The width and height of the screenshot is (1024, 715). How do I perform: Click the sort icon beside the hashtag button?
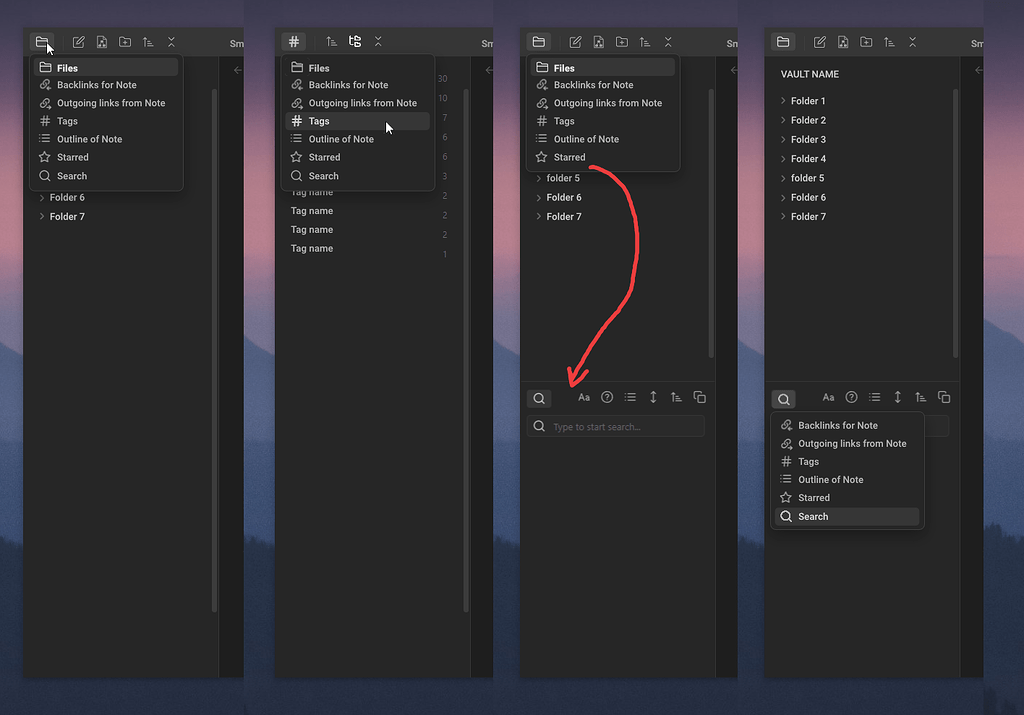pos(332,42)
